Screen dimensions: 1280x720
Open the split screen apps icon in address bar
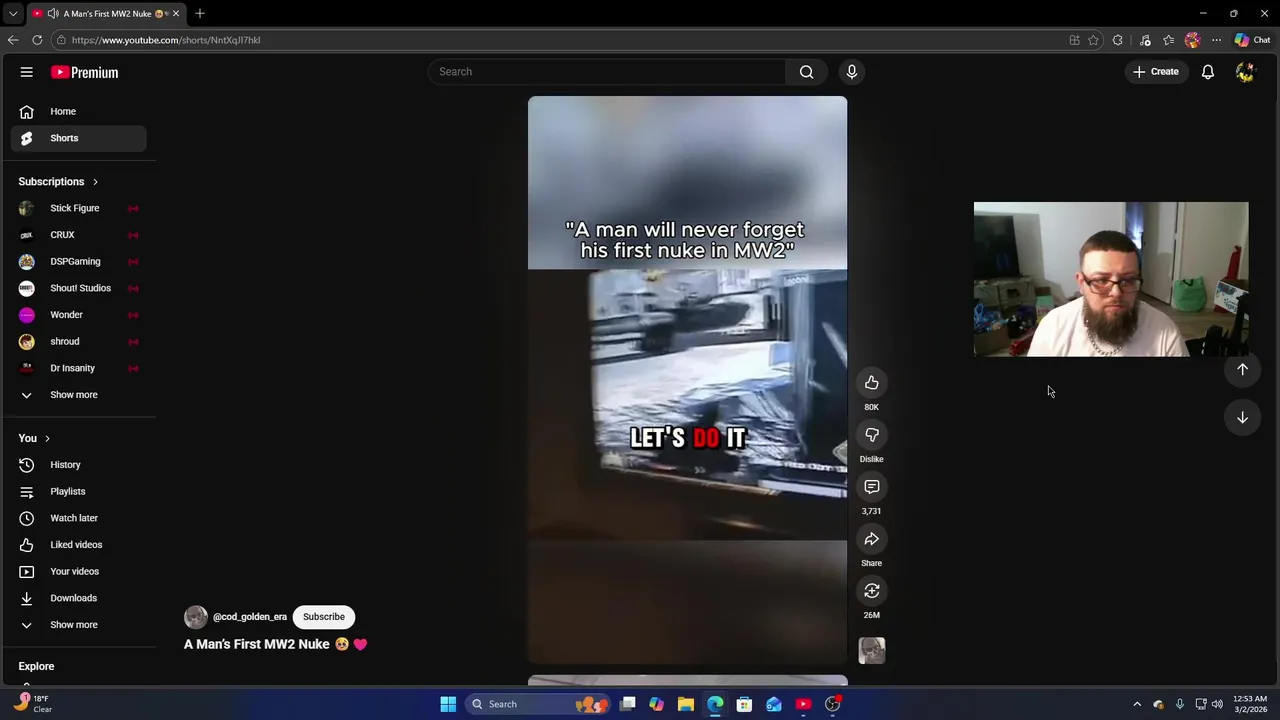[x=1075, y=40]
